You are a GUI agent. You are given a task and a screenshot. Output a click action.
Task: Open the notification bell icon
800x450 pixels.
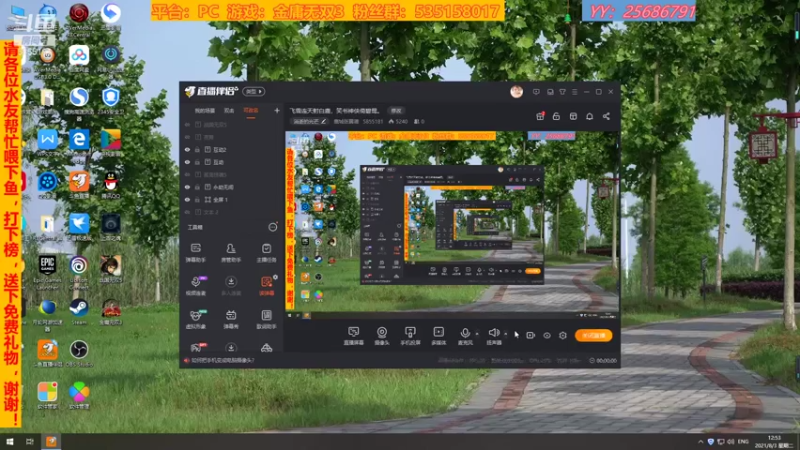click(589, 116)
